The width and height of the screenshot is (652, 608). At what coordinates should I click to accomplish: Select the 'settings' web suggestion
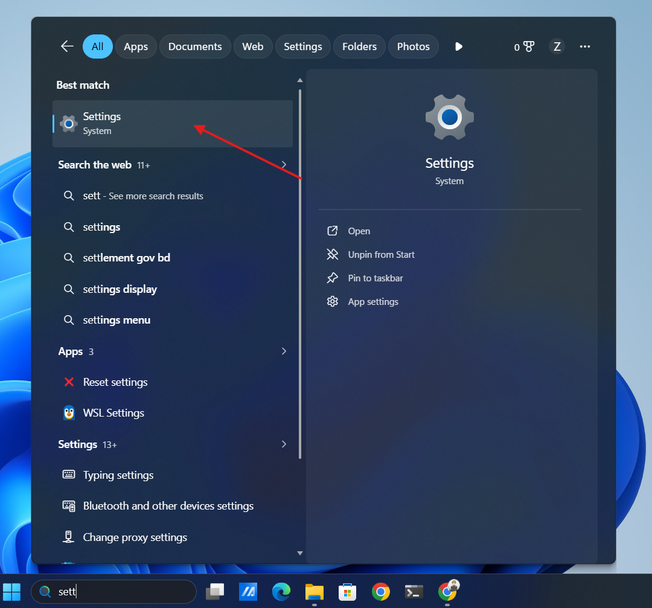click(x=173, y=227)
